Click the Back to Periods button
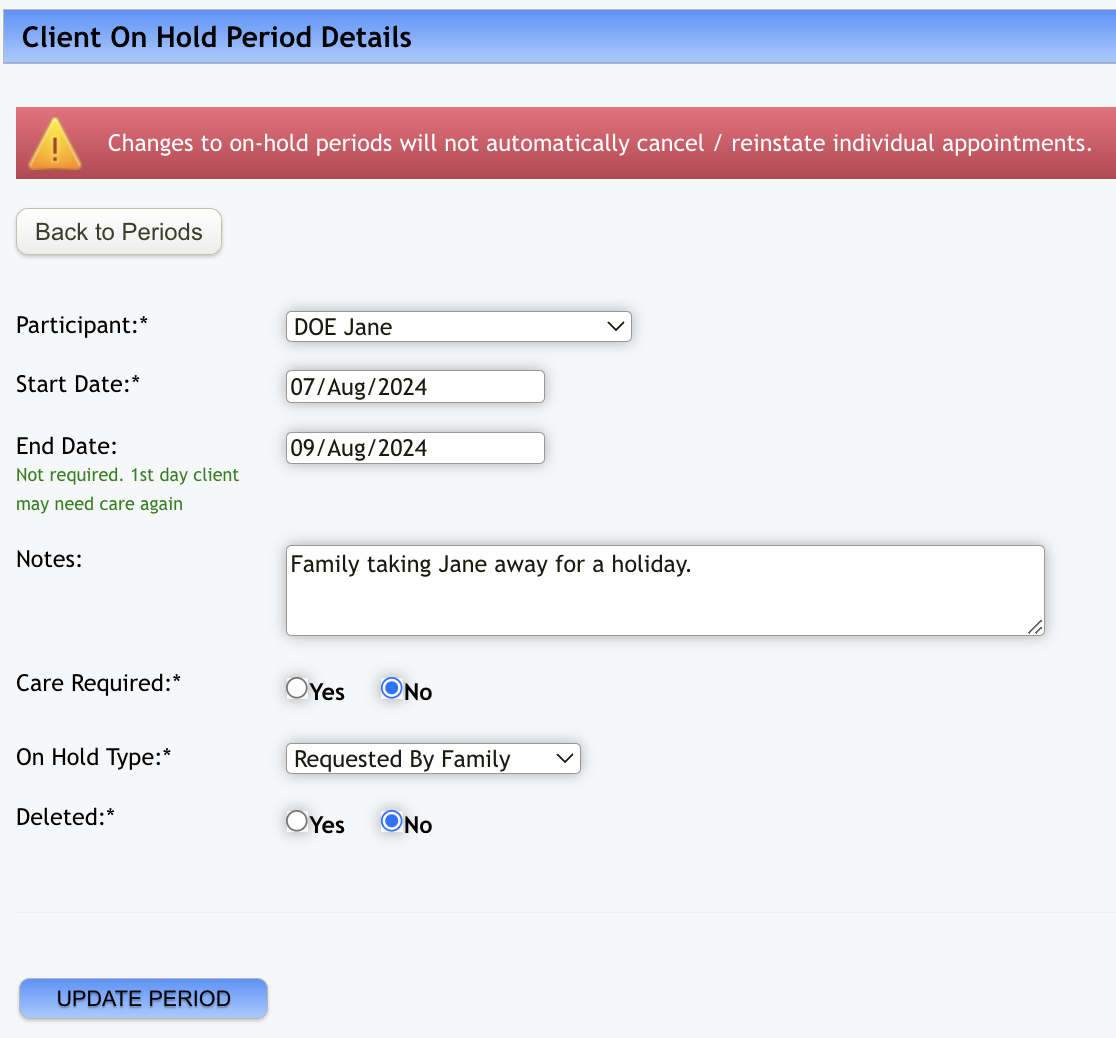The image size is (1116, 1038). [x=119, y=232]
